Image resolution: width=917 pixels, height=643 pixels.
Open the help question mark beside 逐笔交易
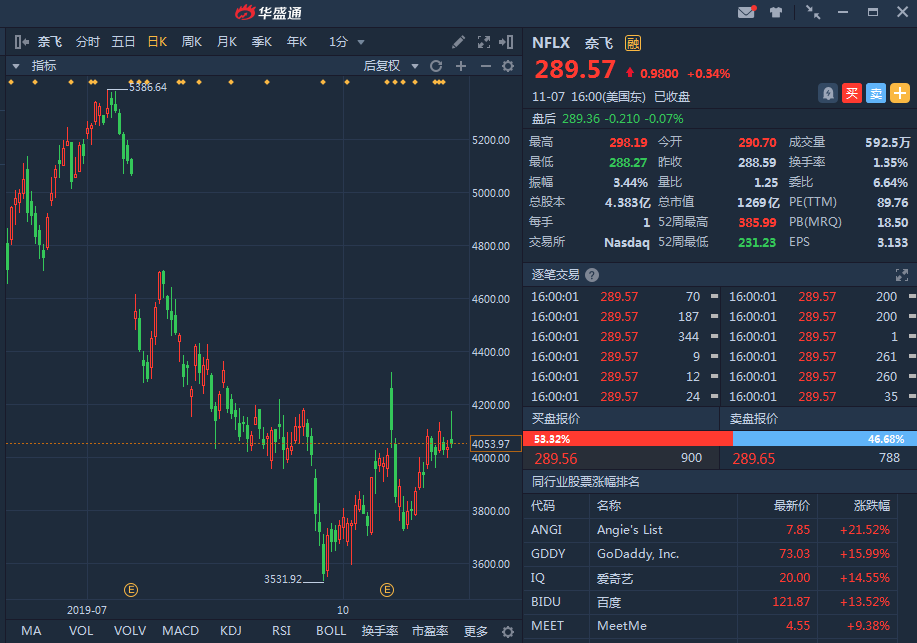coord(592,275)
